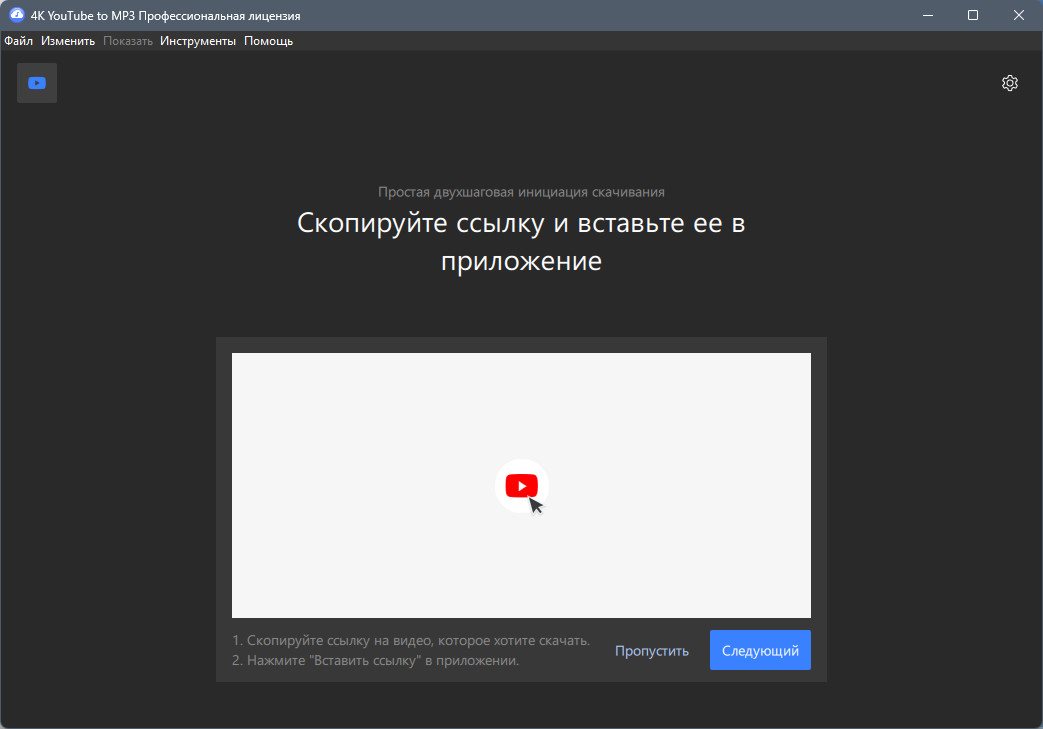Maximize the application window

(972, 15)
